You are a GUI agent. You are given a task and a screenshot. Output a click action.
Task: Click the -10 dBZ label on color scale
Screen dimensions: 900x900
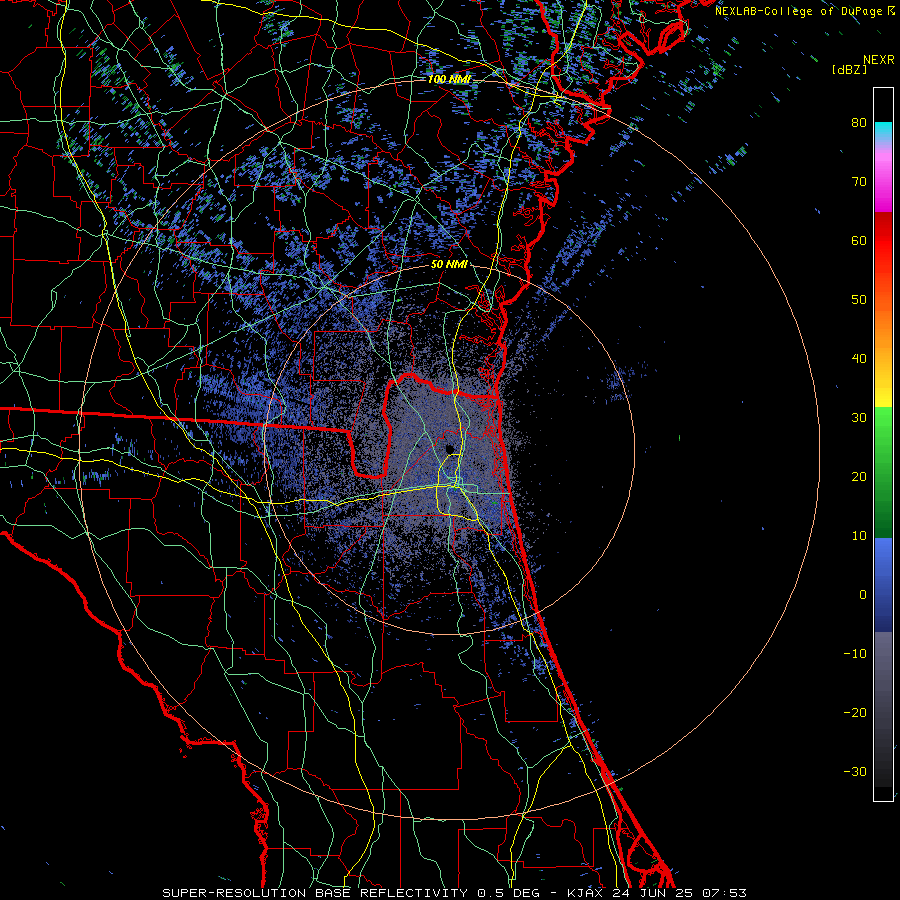click(x=855, y=654)
